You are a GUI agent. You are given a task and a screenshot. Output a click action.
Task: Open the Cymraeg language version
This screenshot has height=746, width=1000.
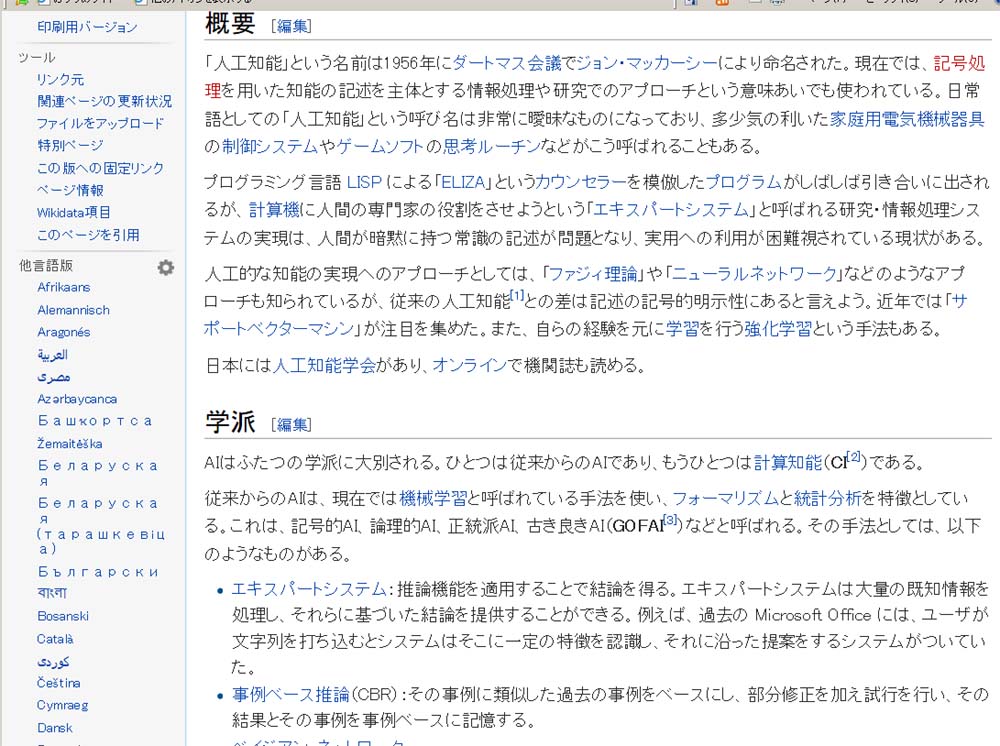click(62, 705)
